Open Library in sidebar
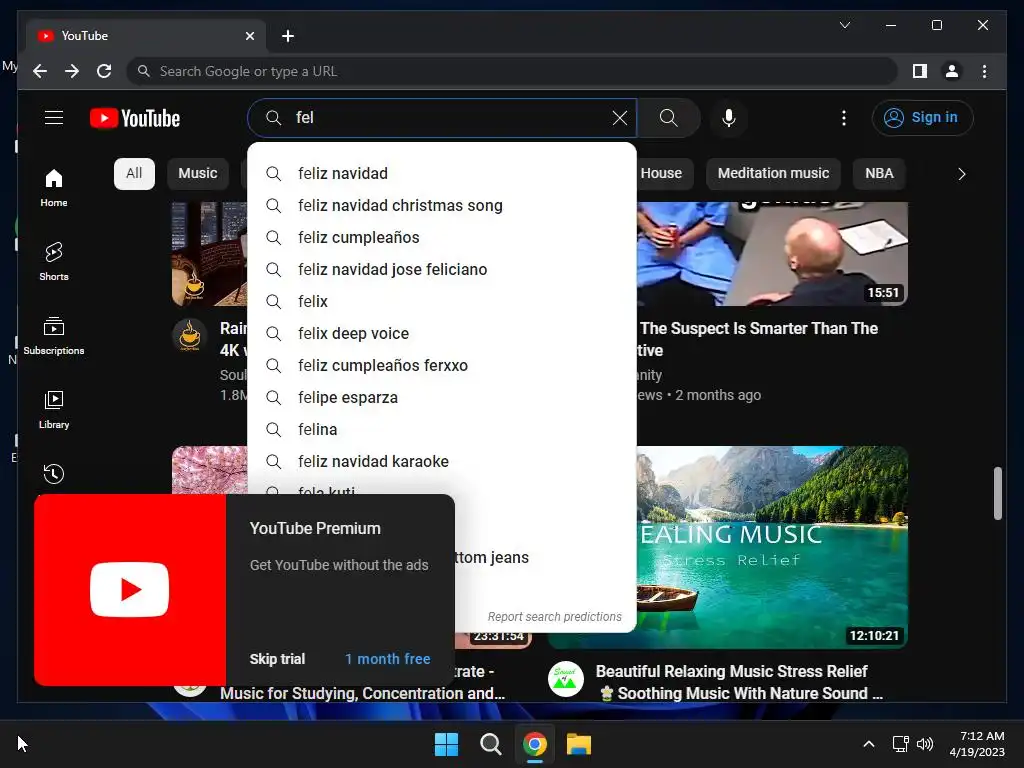The image size is (1024, 768). coord(54,409)
